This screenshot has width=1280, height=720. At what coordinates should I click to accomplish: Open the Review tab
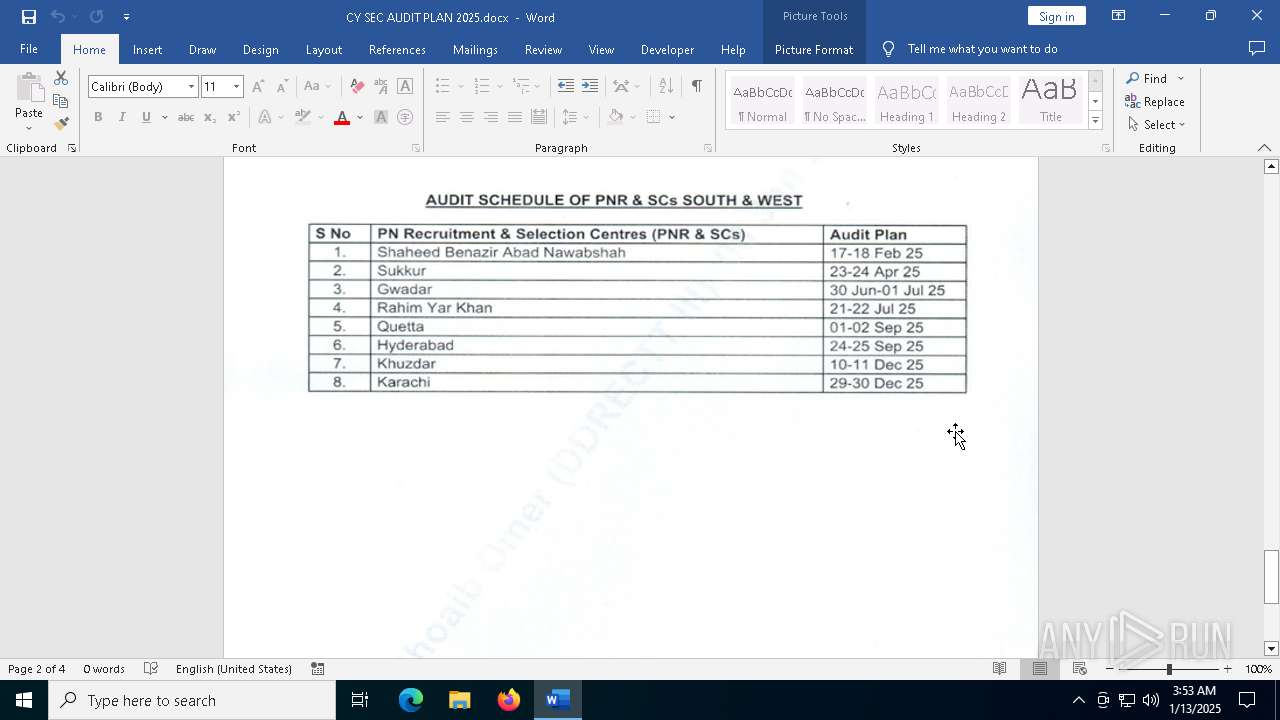[x=543, y=49]
